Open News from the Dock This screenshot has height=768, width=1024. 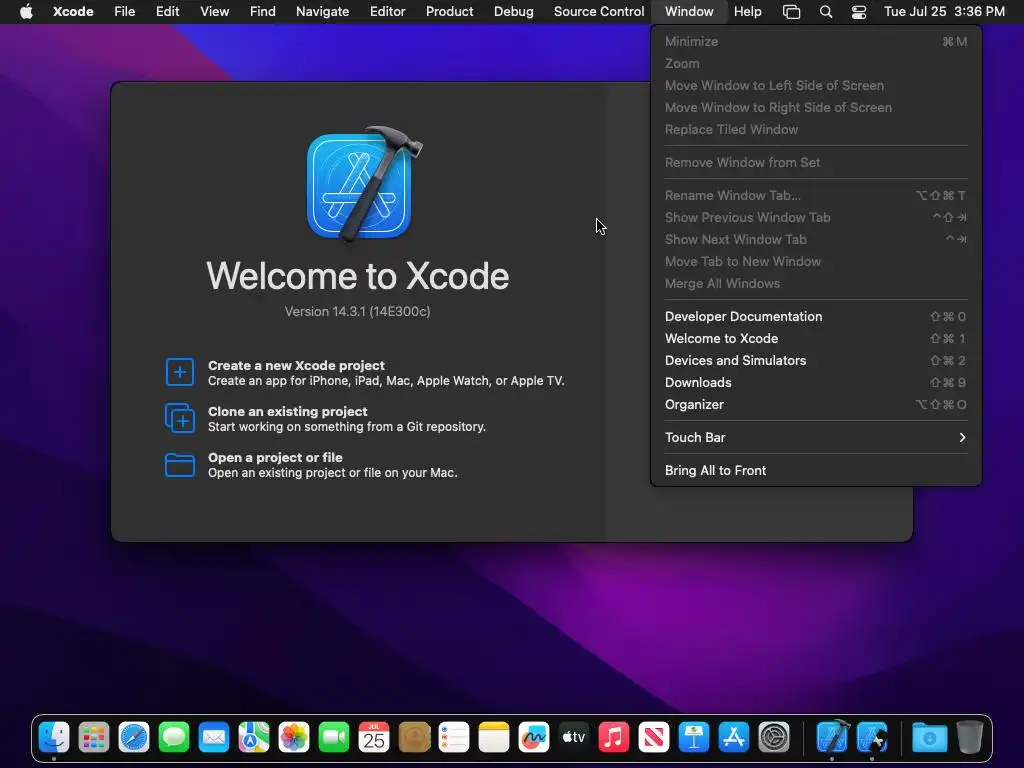(x=654, y=738)
